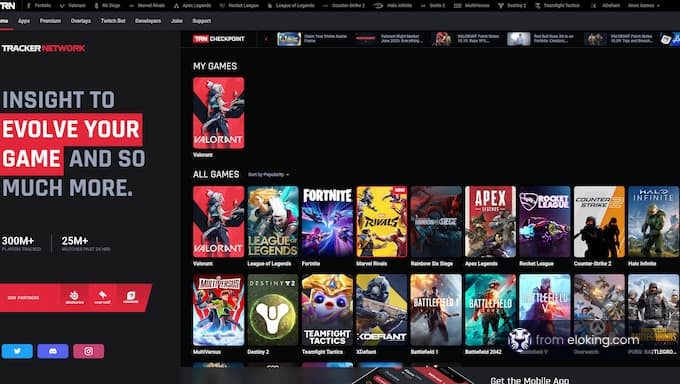This screenshot has width=680, height=384.
Task: Open XDefiant from the top game bar
Action: click(607, 6)
